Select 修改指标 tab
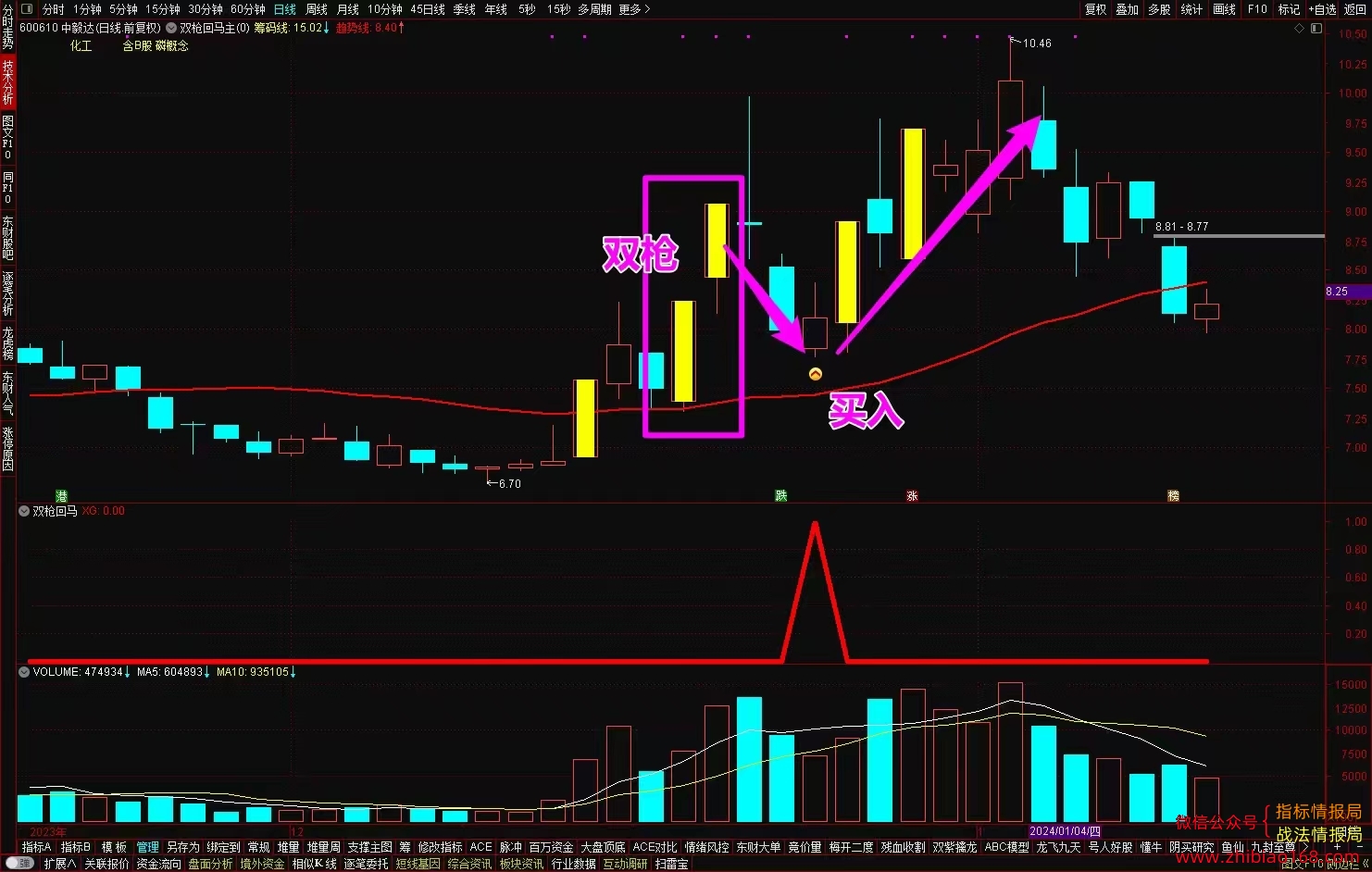The image size is (1372, 872). tap(440, 847)
